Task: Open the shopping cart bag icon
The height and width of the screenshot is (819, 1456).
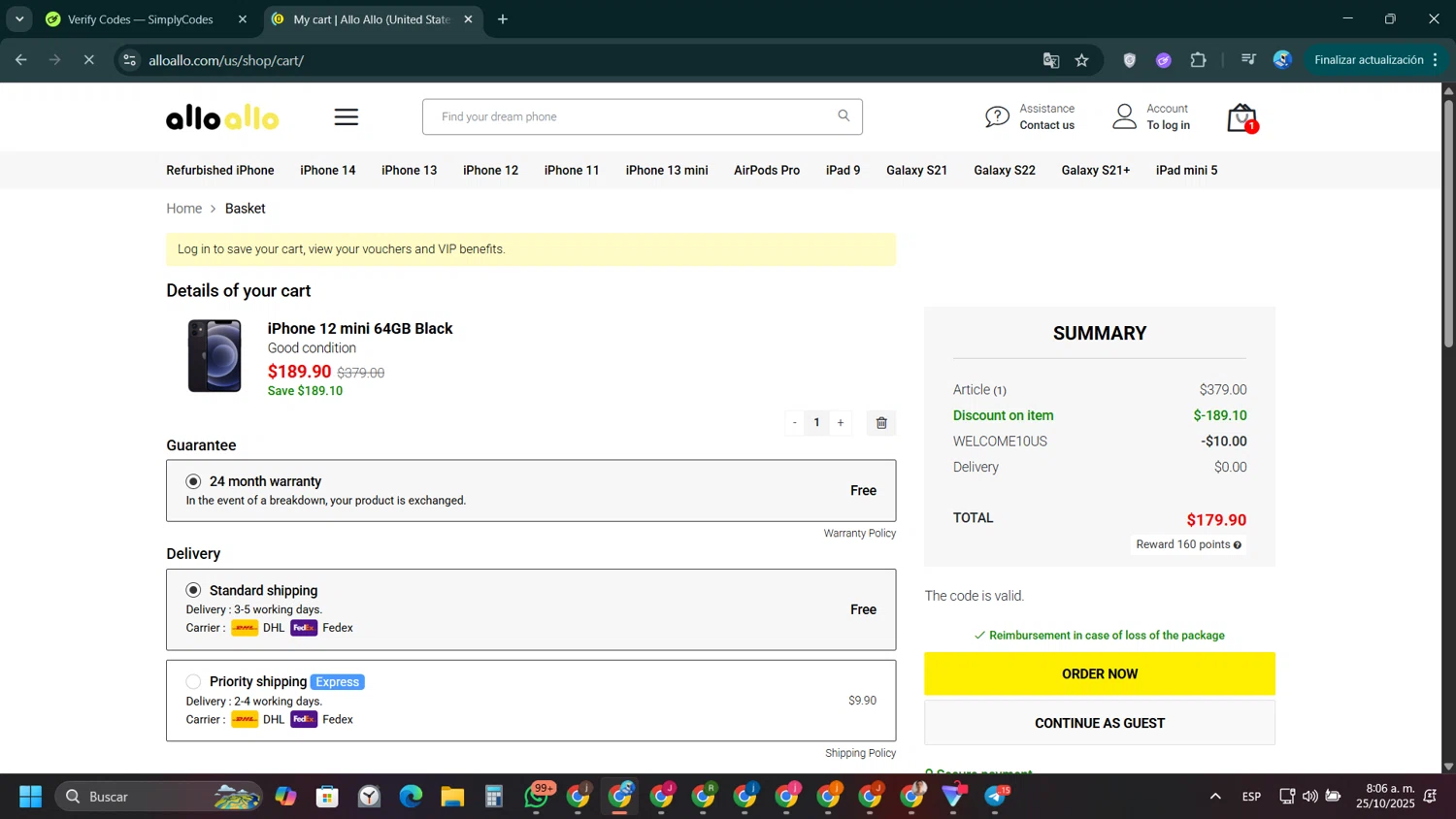Action: pyautogui.click(x=1241, y=118)
